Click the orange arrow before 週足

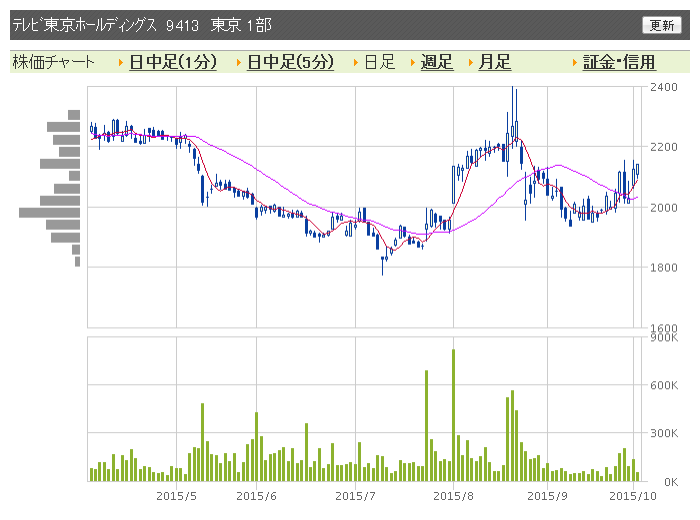[x=413, y=63]
